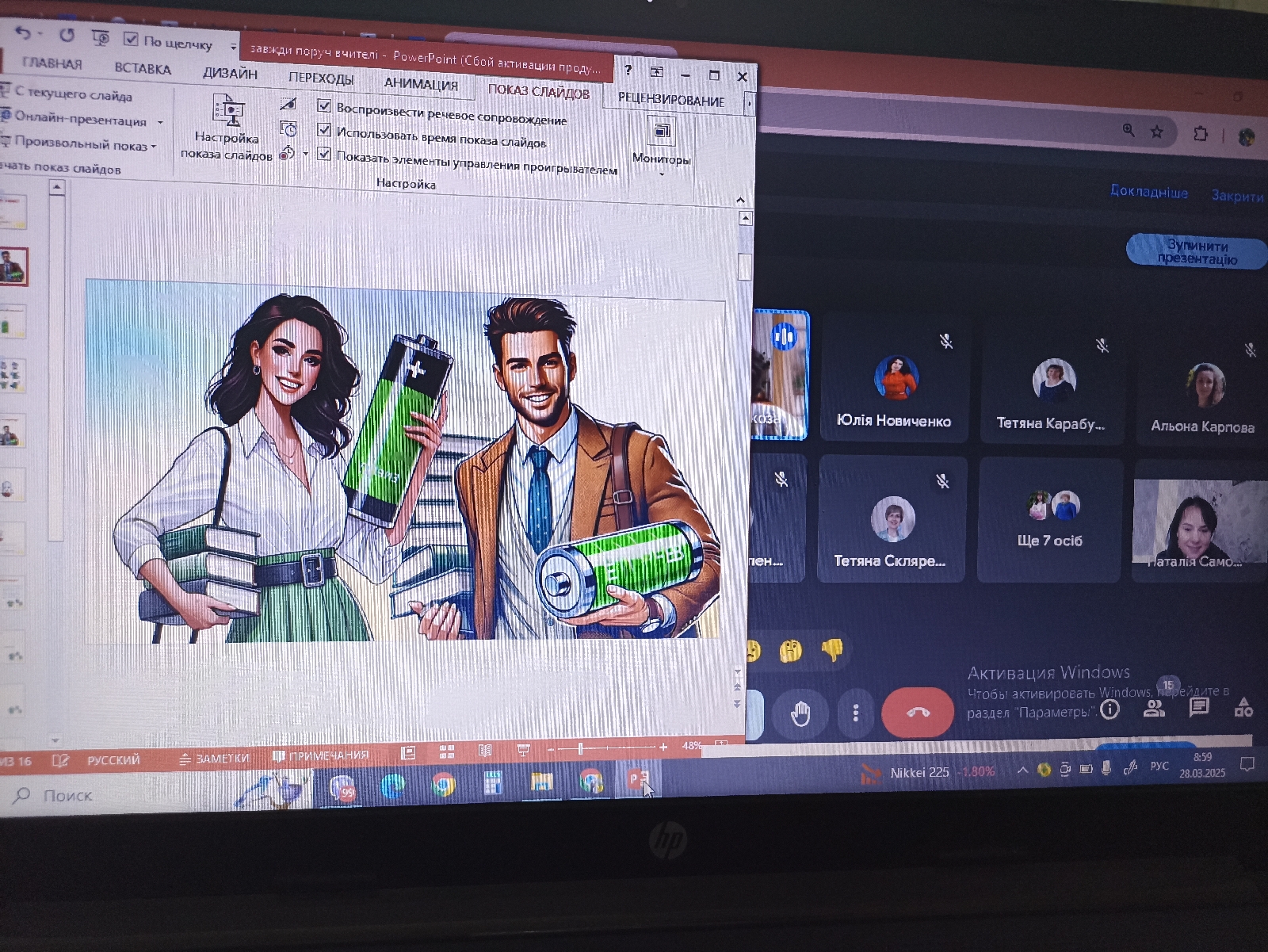
Task: Click thumbnail panel scroll-up arrow
Action: [55, 188]
